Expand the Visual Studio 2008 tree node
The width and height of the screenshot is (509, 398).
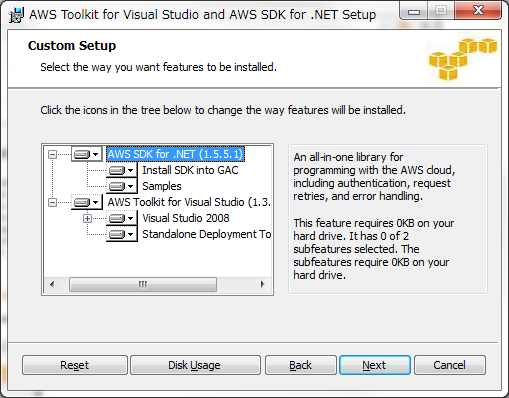[87, 218]
